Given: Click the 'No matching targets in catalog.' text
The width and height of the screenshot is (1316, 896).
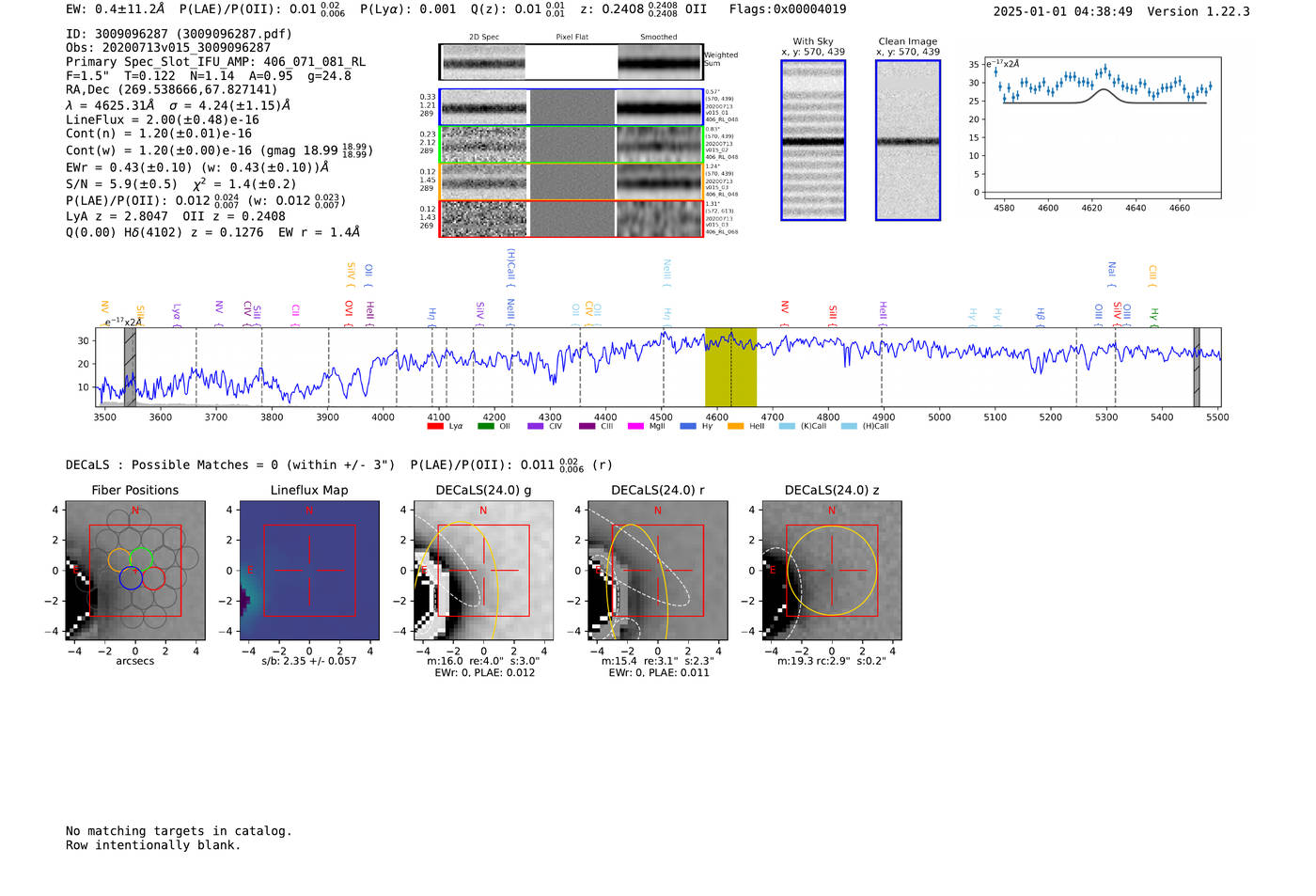Looking at the screenshot, I should 179,831.
